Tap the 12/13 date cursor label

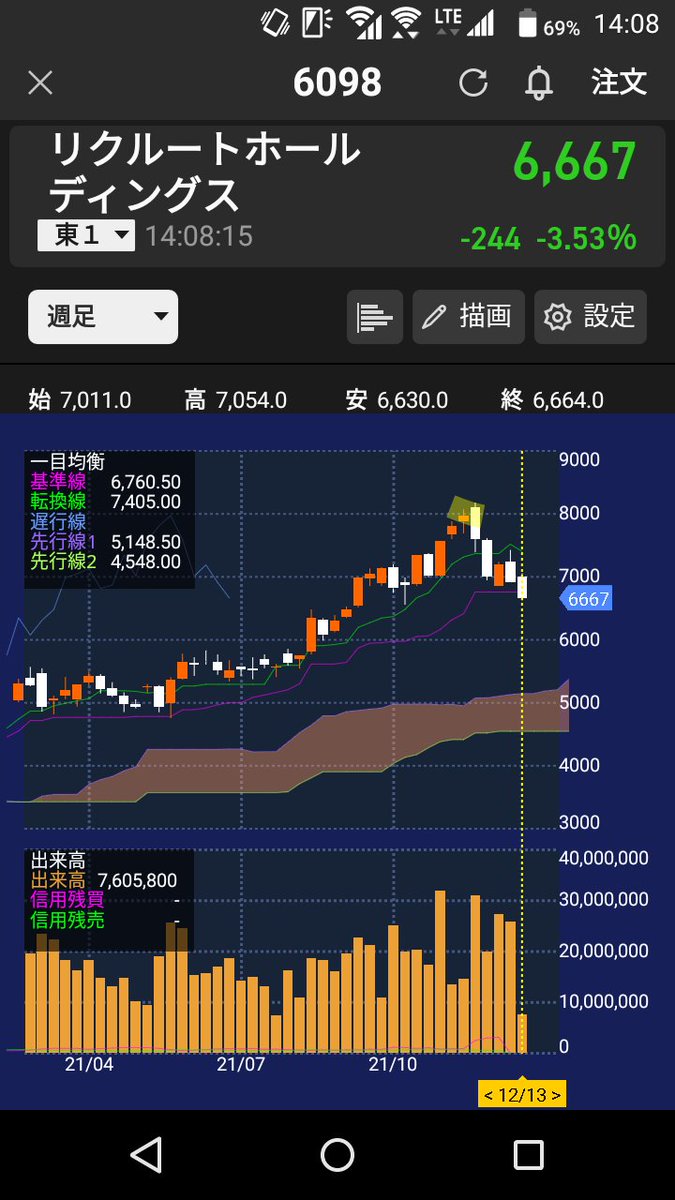click(522, 1094)
